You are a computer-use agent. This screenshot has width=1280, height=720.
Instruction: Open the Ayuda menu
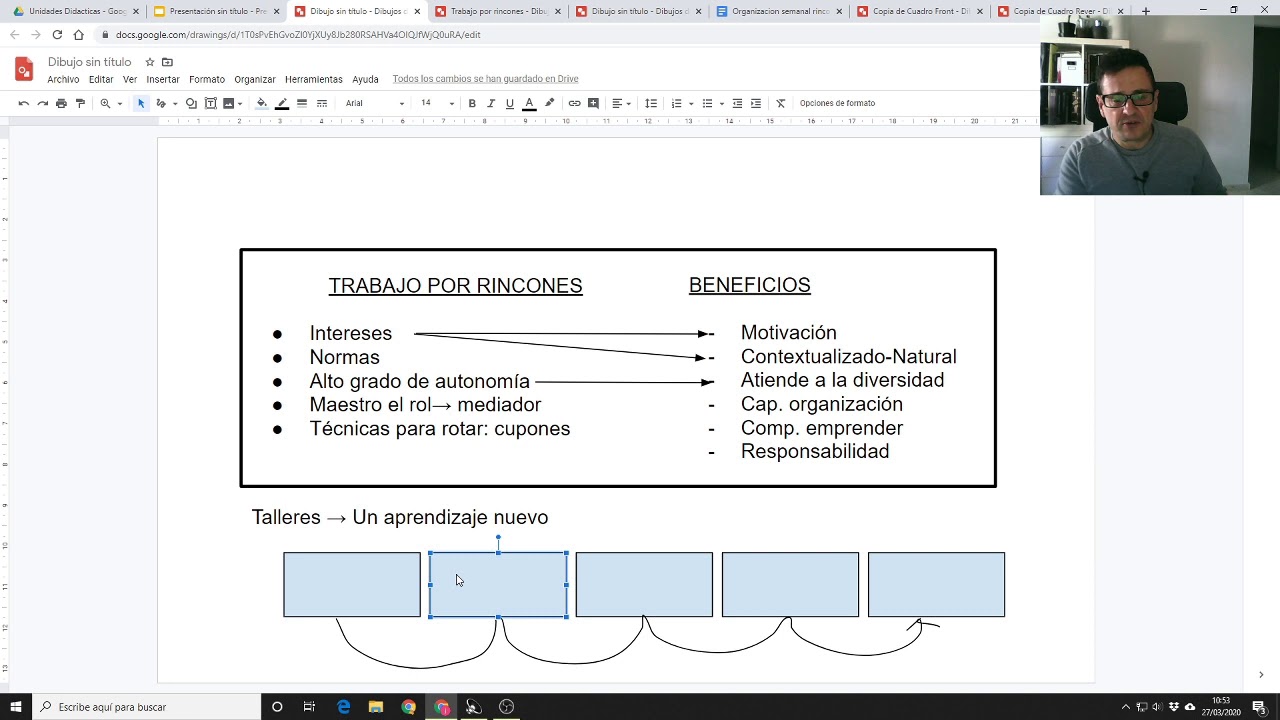pos(365,79)
